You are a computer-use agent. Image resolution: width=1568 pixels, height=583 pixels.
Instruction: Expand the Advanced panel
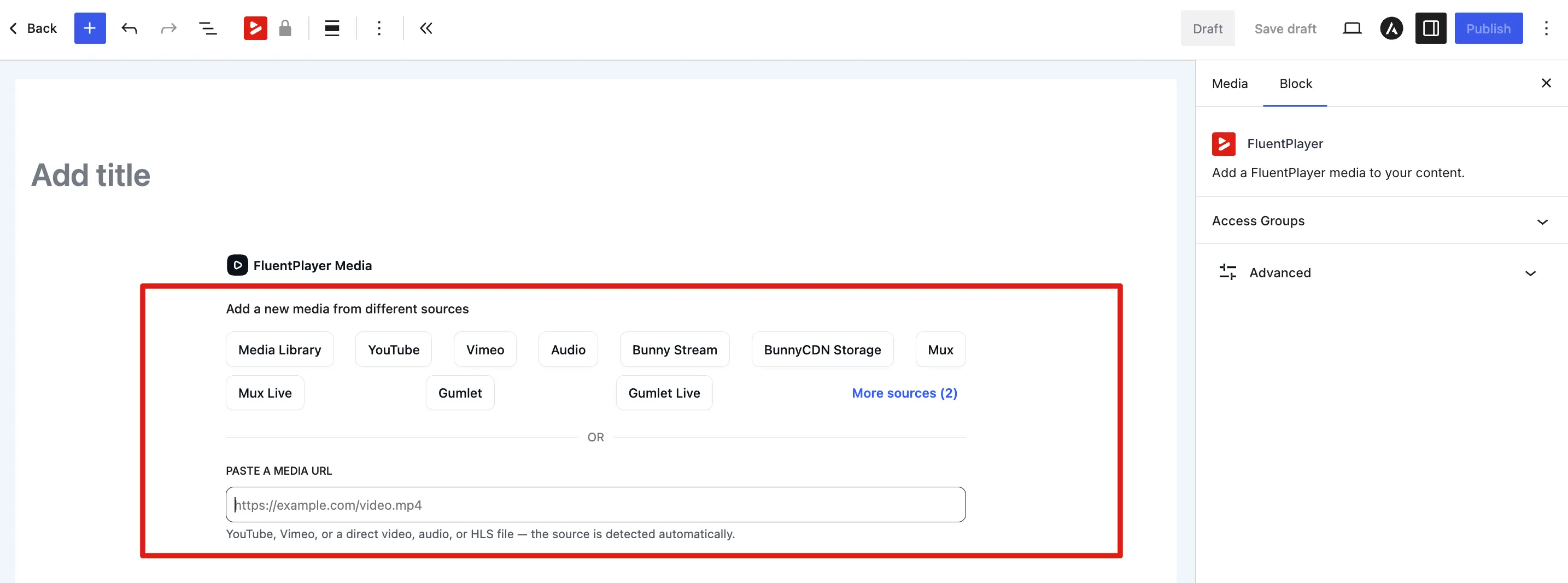coord(1382,272)
